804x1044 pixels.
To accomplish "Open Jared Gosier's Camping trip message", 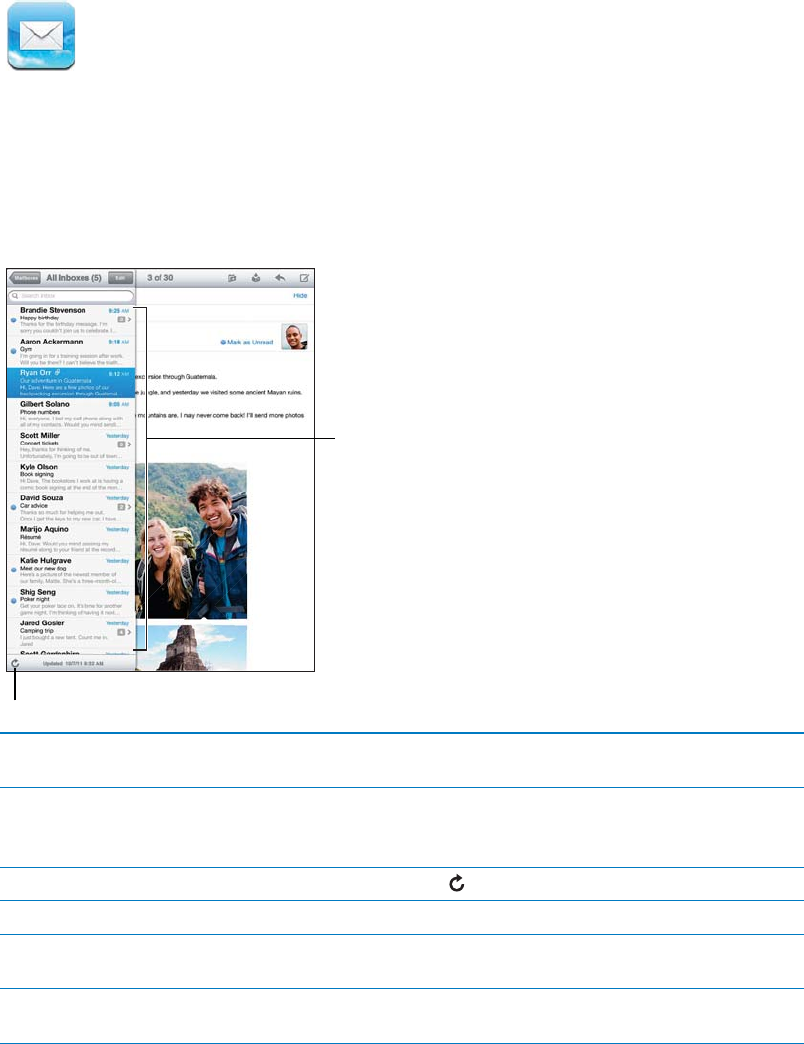I will 71,633.
